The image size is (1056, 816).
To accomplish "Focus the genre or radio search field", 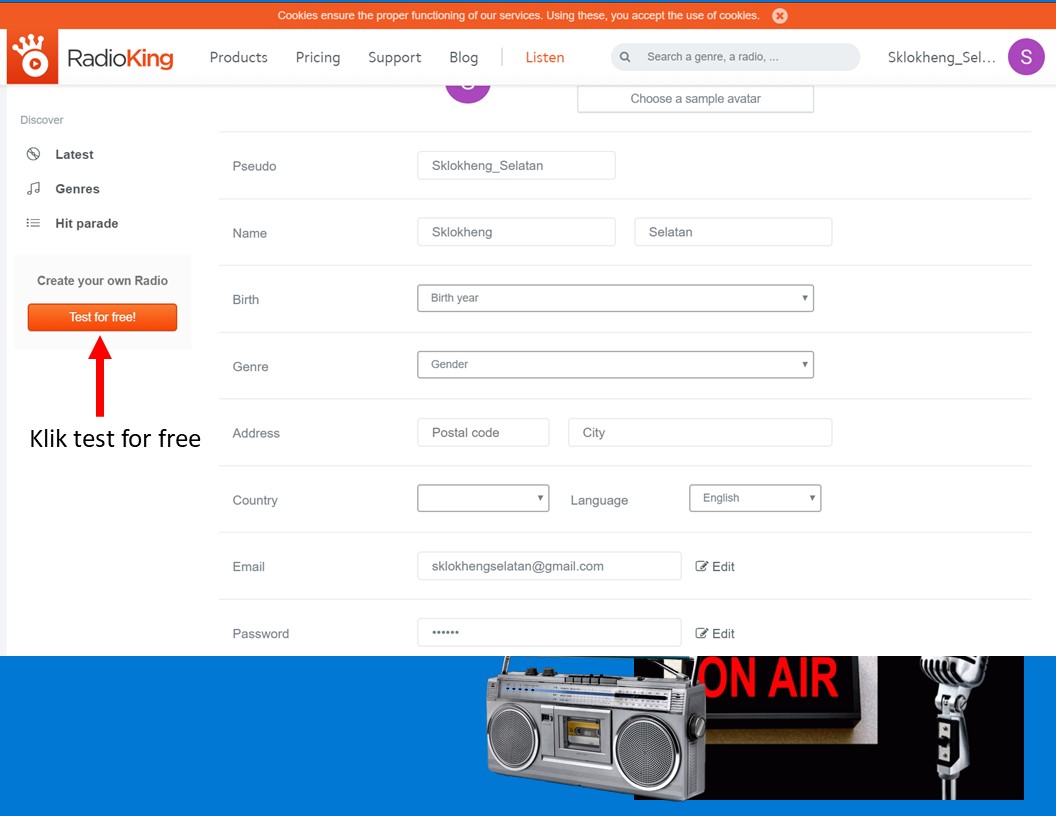I will click(x=735, y=57).
